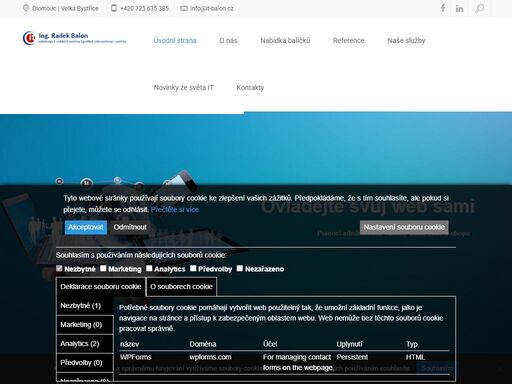Select Předvolby (0) category
Image resolution: width=512 pixels, height=384 pixels.
tap(85, 363)
